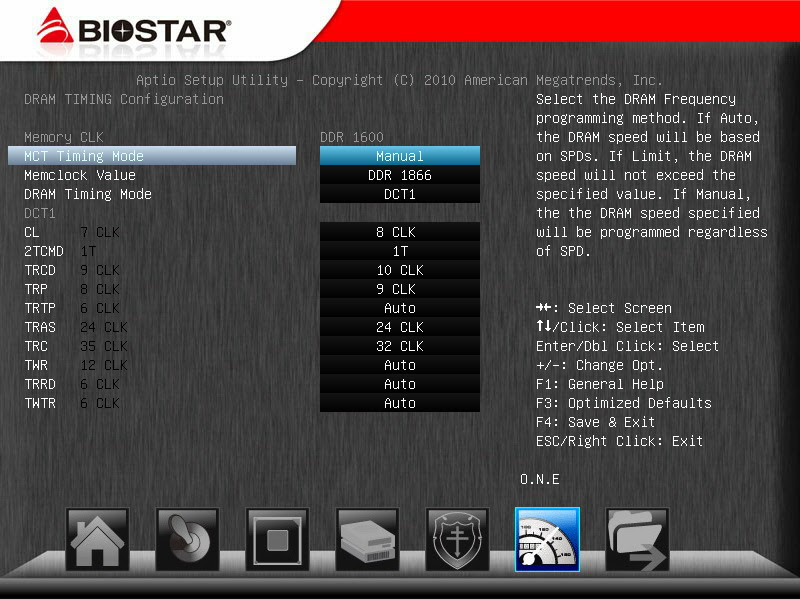Viewport: 800px width, 600px height.
Task: Change Memclock Value DDR 1866 setting
Action: click(400, 175)
